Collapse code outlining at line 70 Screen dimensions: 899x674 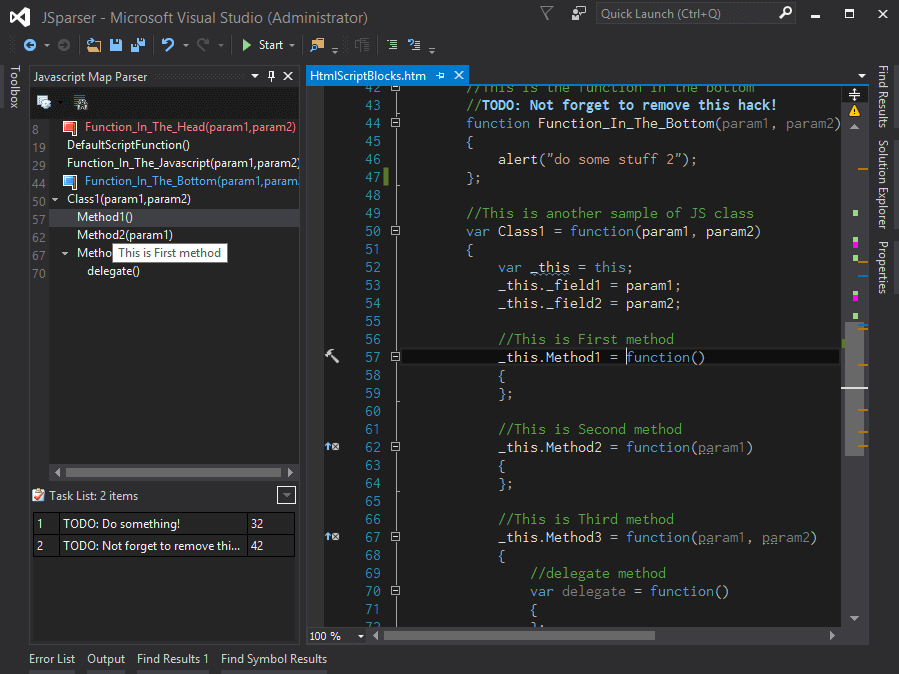coord(395,590)
